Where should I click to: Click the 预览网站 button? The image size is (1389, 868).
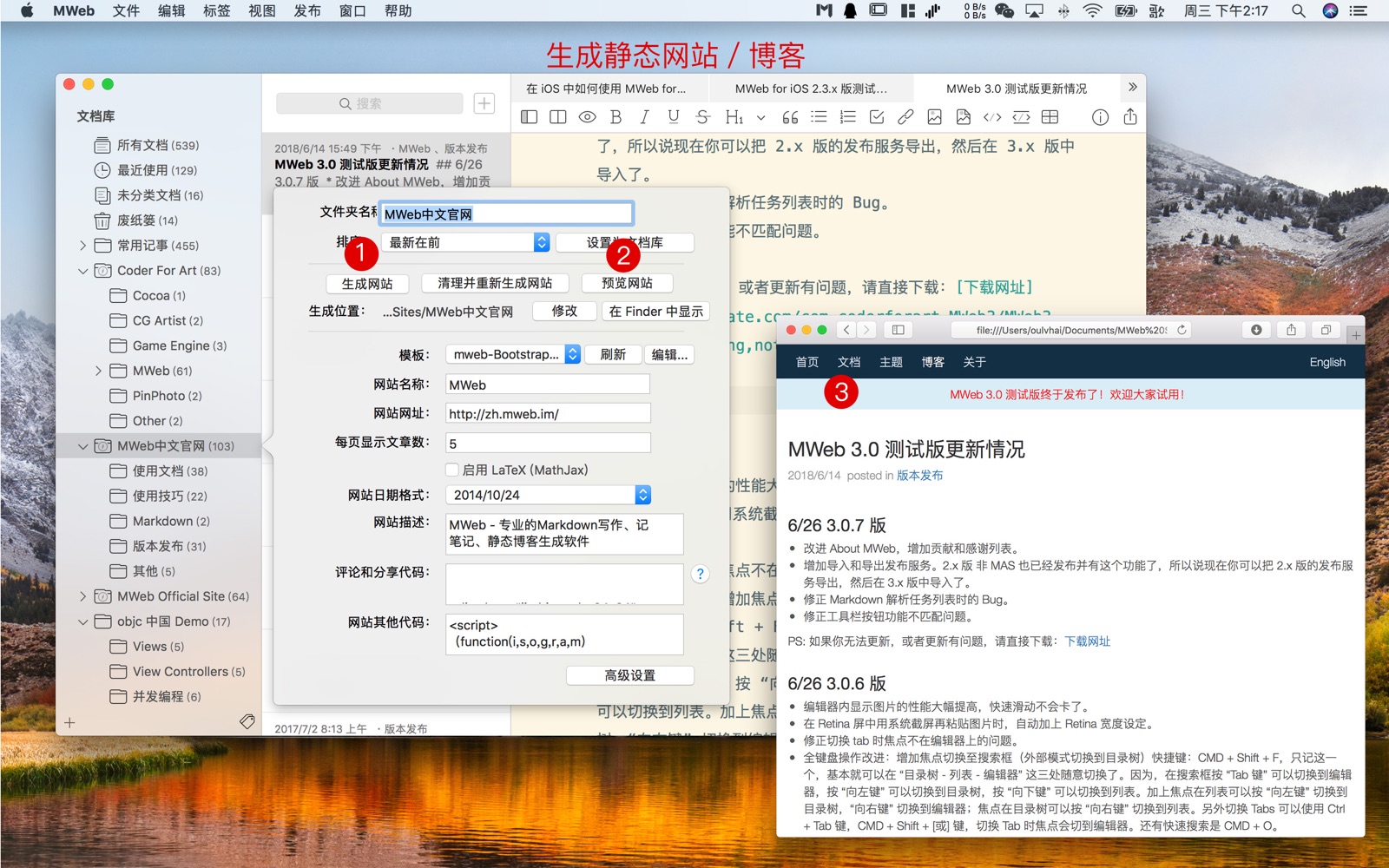[627, 283]
